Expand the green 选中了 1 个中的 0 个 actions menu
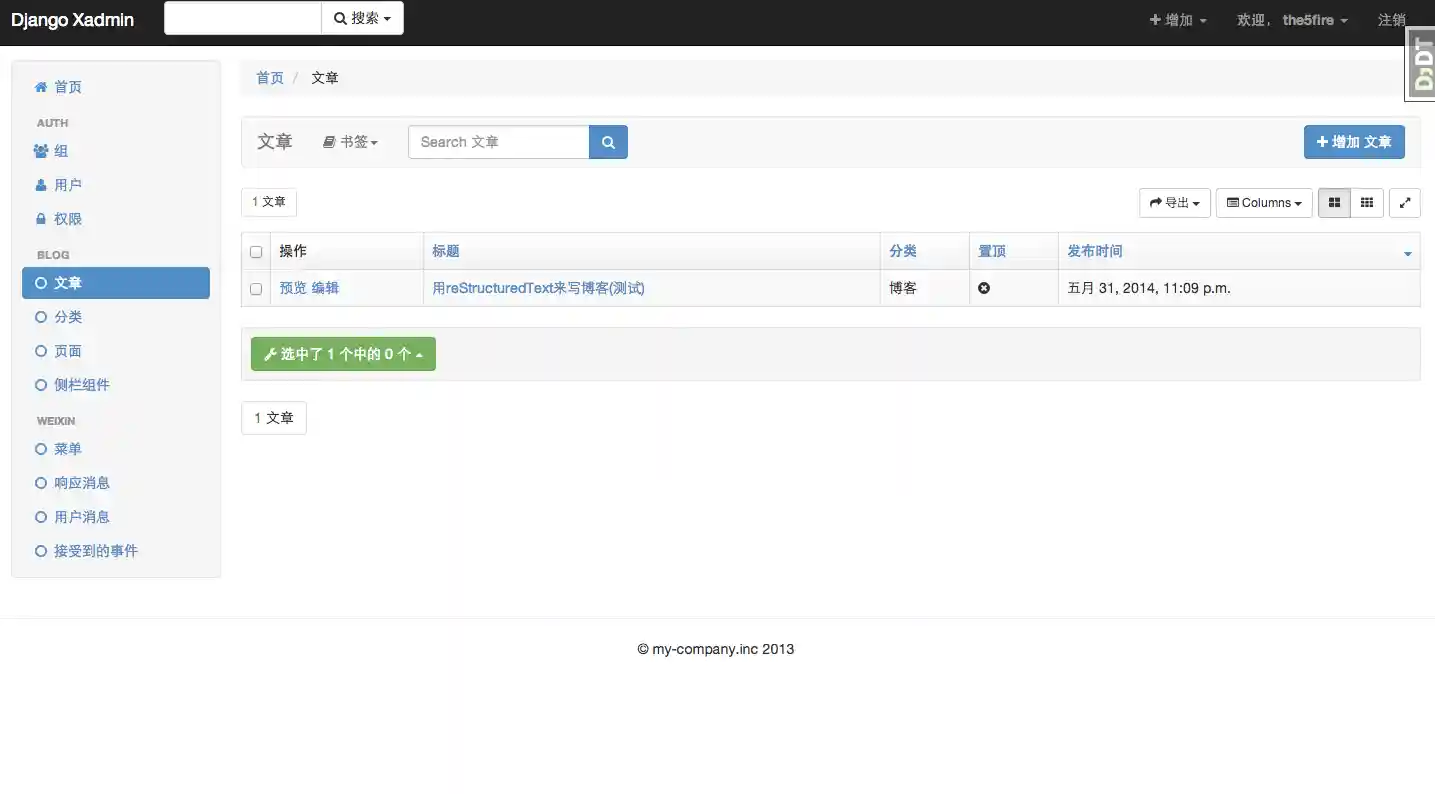The width and height of the screenshot is (1435, 794). (343, 354)
